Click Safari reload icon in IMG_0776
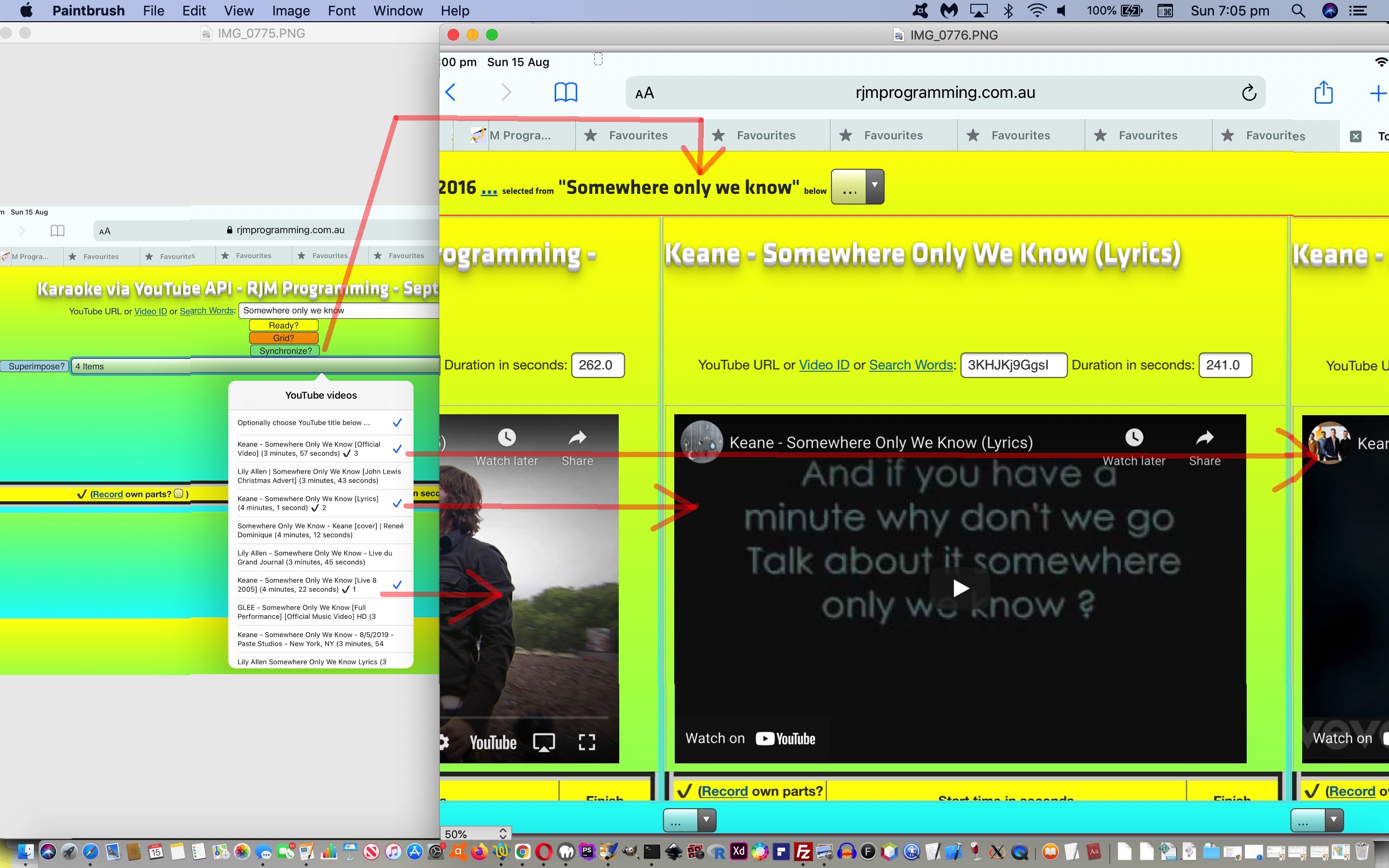 tap(1249, 93)
